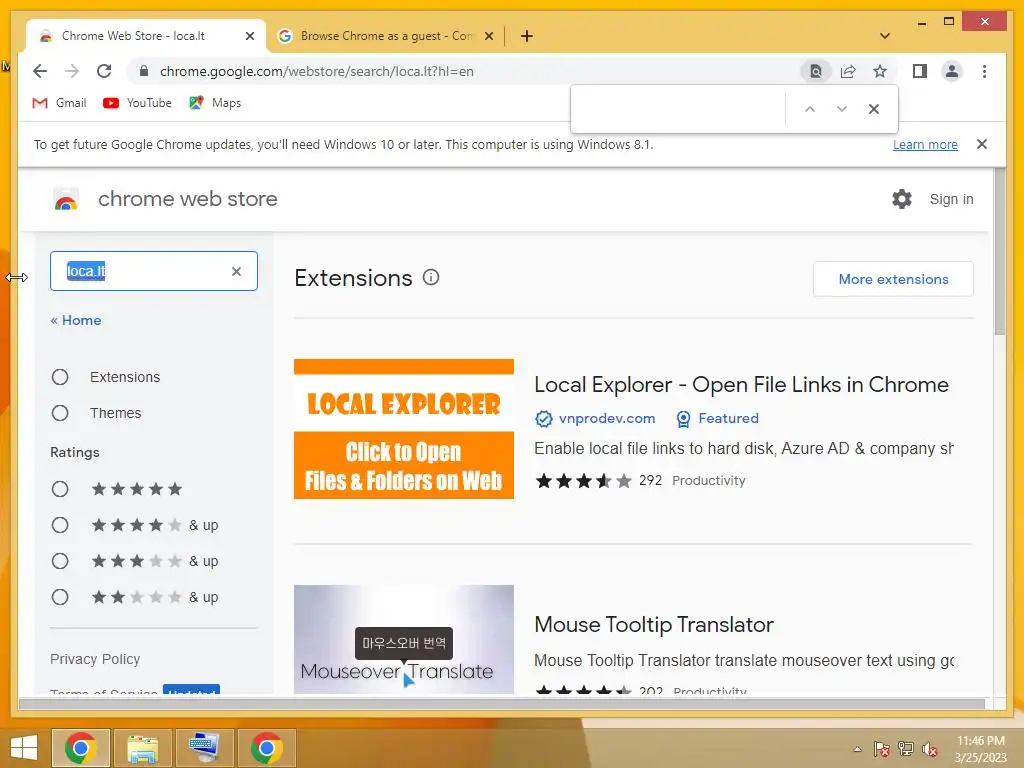Jump to next find result arrow
Viewport: 1024px width, 768px height.
(842, 109)
